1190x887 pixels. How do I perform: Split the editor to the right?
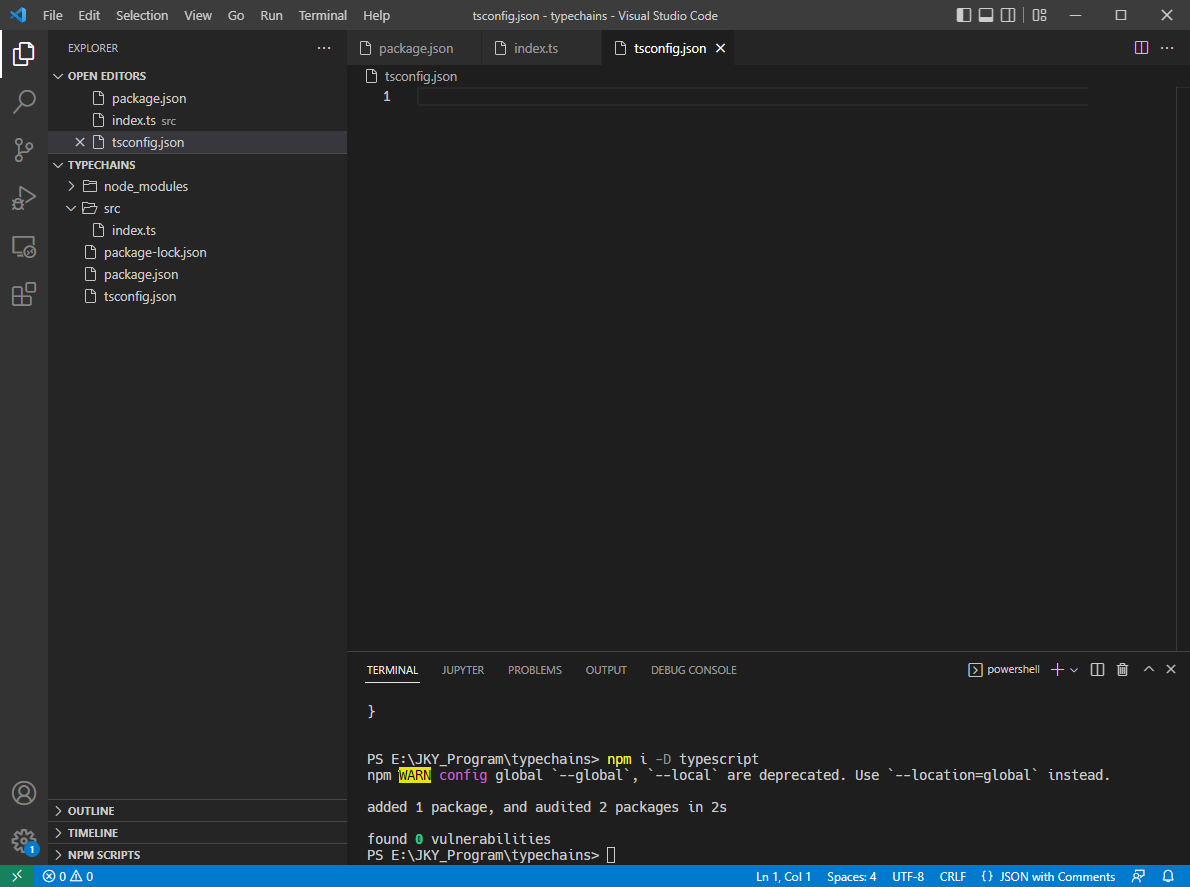1141,48
